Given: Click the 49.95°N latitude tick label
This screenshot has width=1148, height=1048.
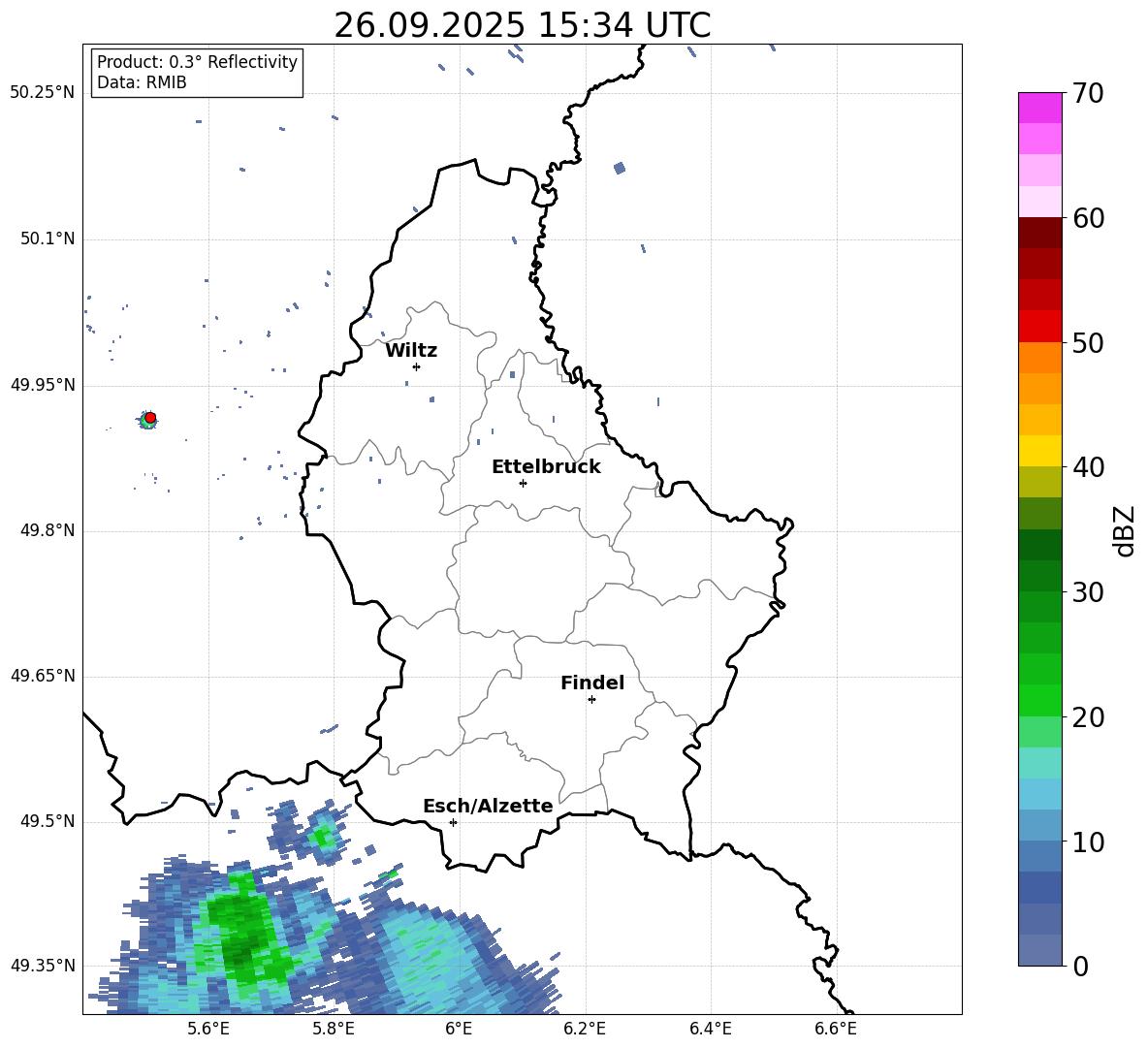Looking at the screenshot, I should [43, 385].
